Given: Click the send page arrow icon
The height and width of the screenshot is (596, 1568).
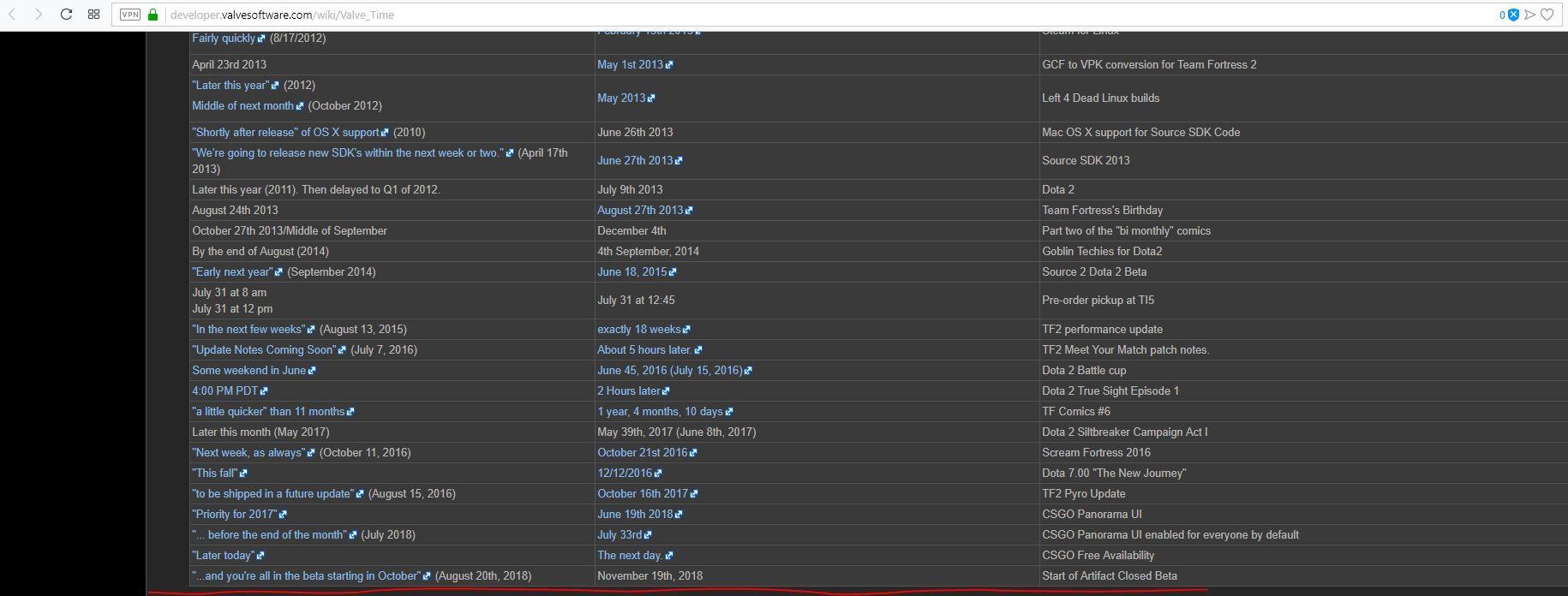Looking at the screenshot, I should (1530, 15).
